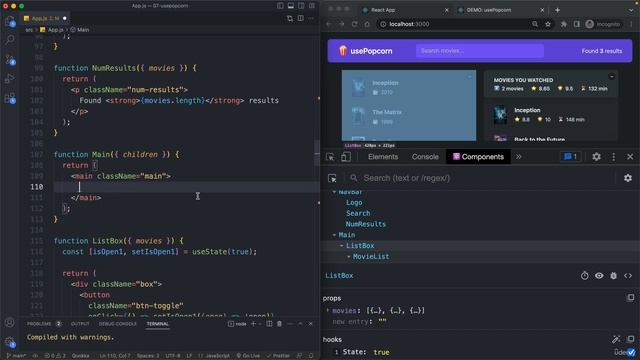Show more DevTools tabs chevron
Image resolution: width=640 pixels, height=360 pixels.
518,157
